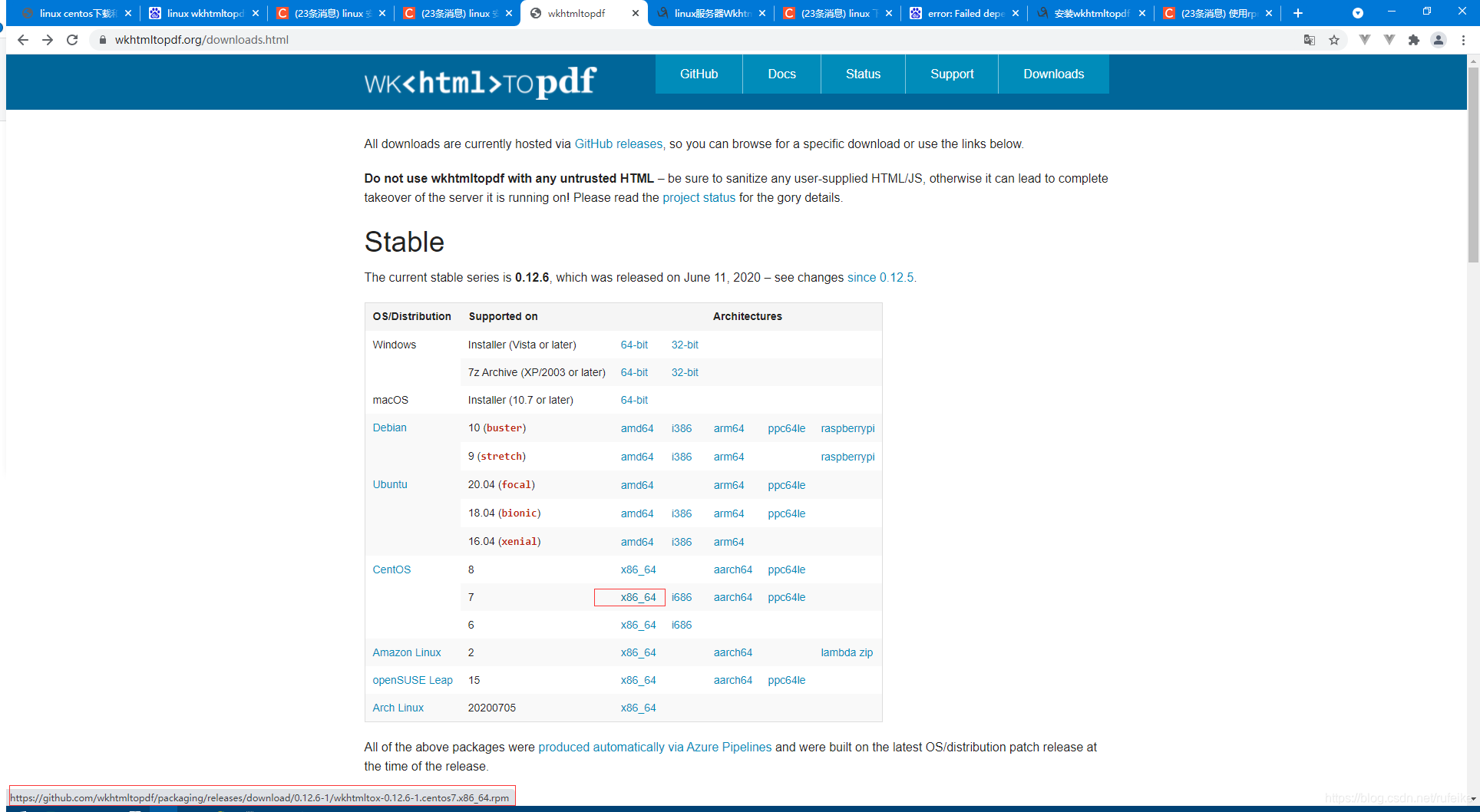
Task: Open the Downloads navigation item
Action: click(1053, 74)
